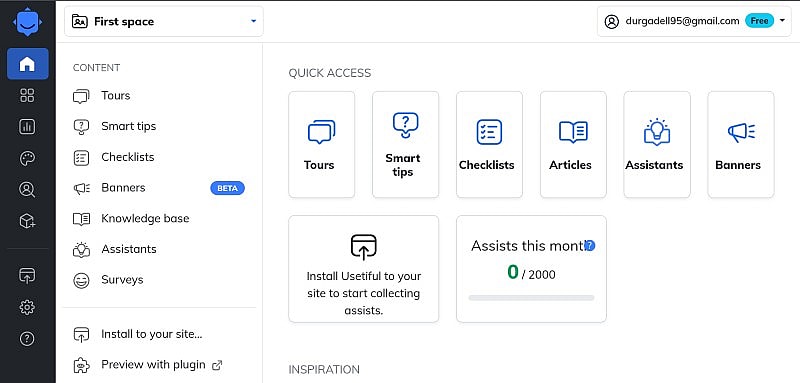Open the themes palette icon
The height and width of the screenshot is (383, 800).
tap(27, 159)
